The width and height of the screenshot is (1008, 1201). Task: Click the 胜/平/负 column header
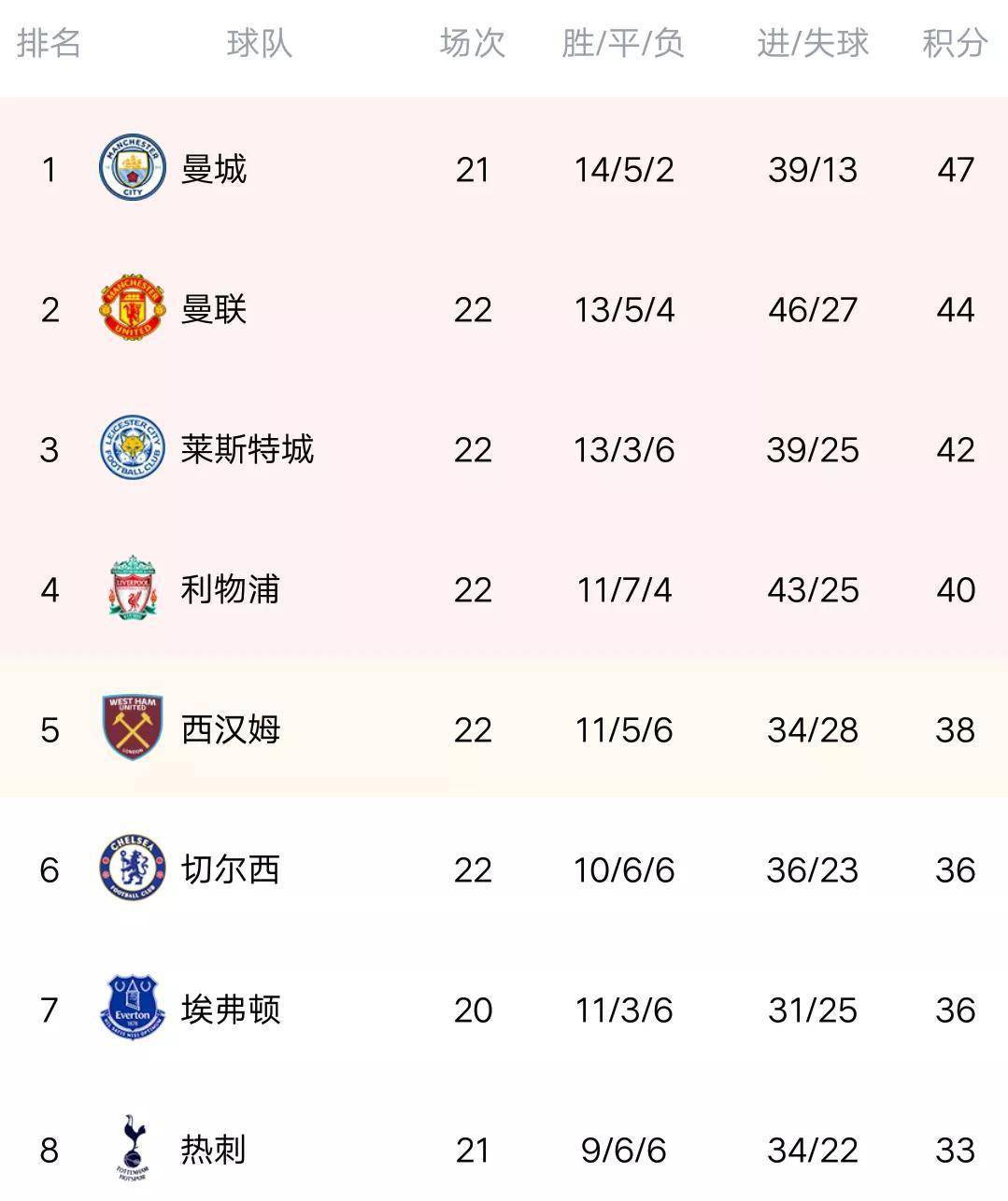[x=623, y=43]
